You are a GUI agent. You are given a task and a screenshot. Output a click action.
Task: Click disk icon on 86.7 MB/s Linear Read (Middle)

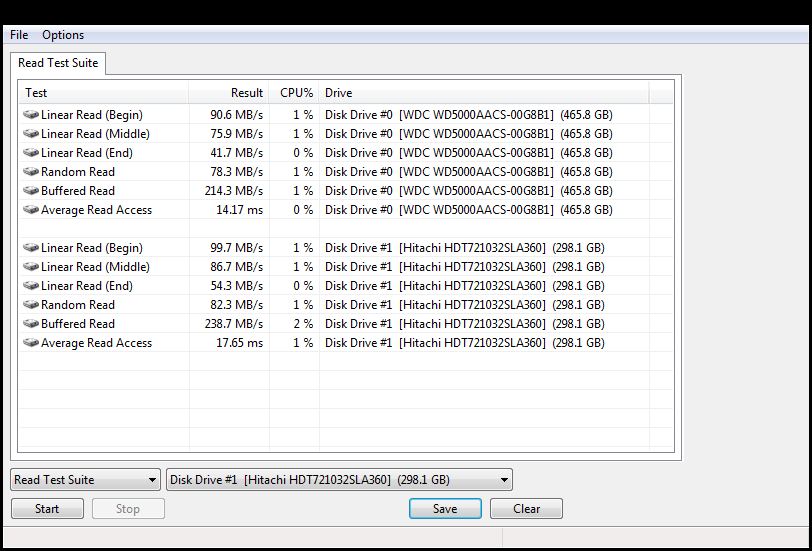30,267
